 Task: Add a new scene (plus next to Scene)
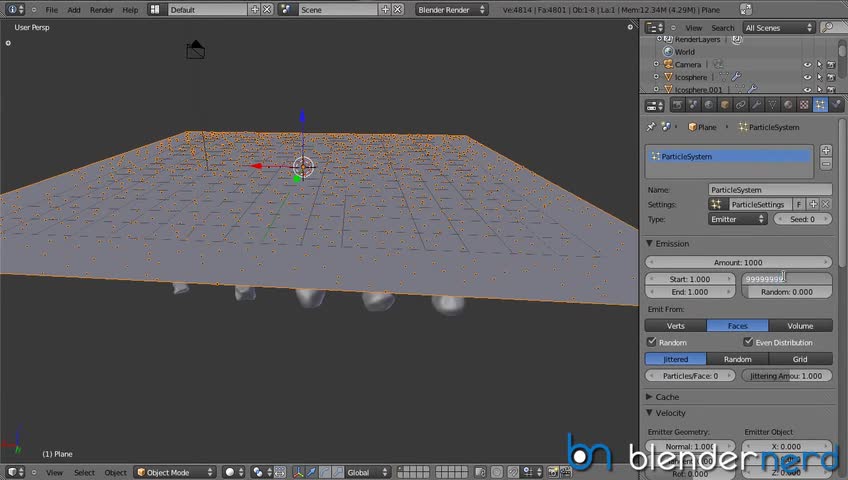[x=385, y=10]
